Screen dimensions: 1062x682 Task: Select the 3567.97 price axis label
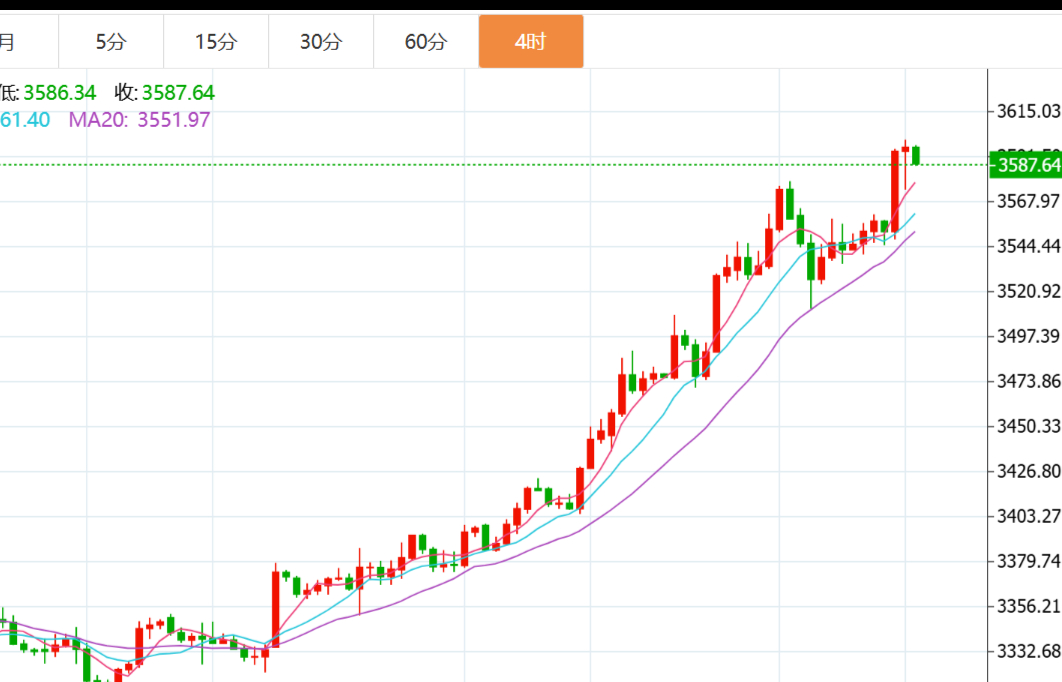coord(1028,201)
